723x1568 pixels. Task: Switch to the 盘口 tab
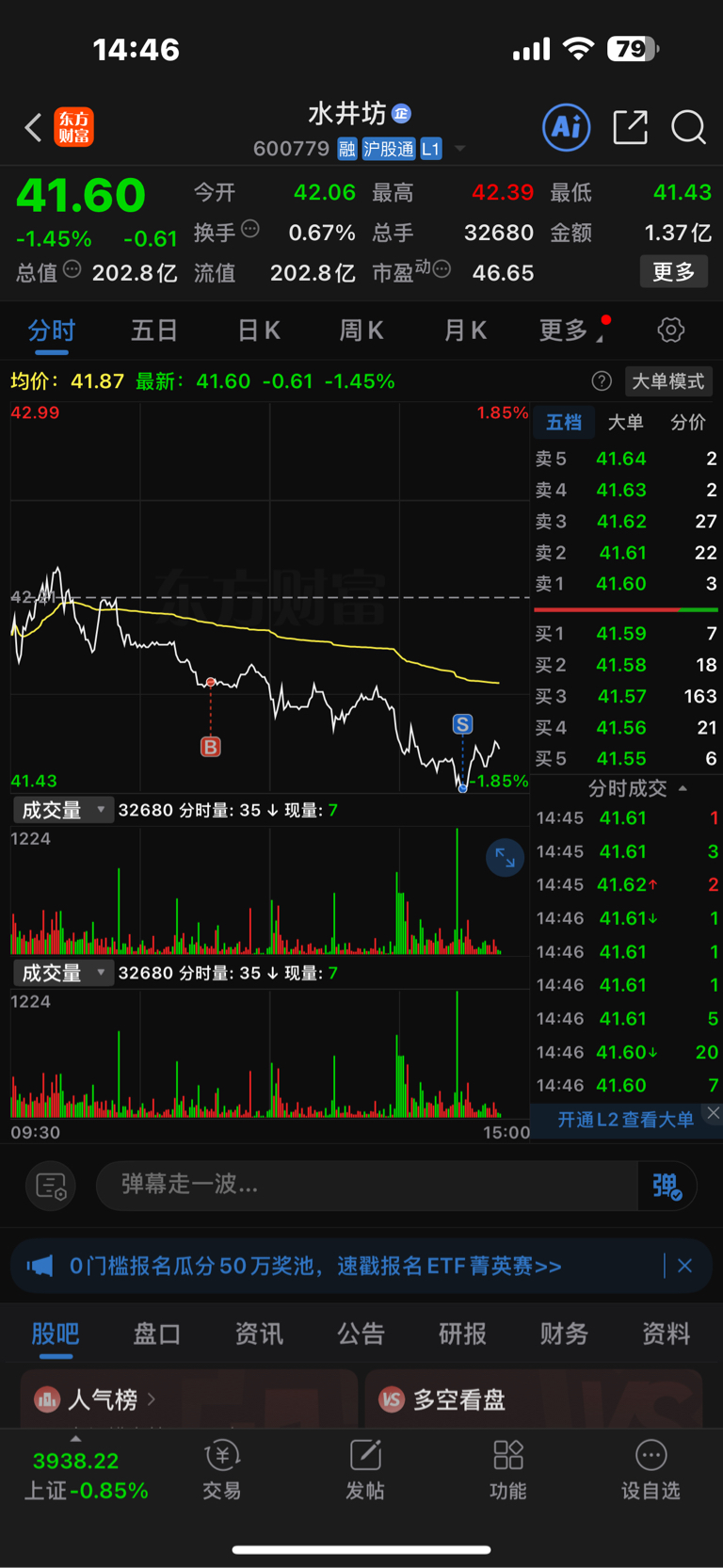(x=157, y=1334)
